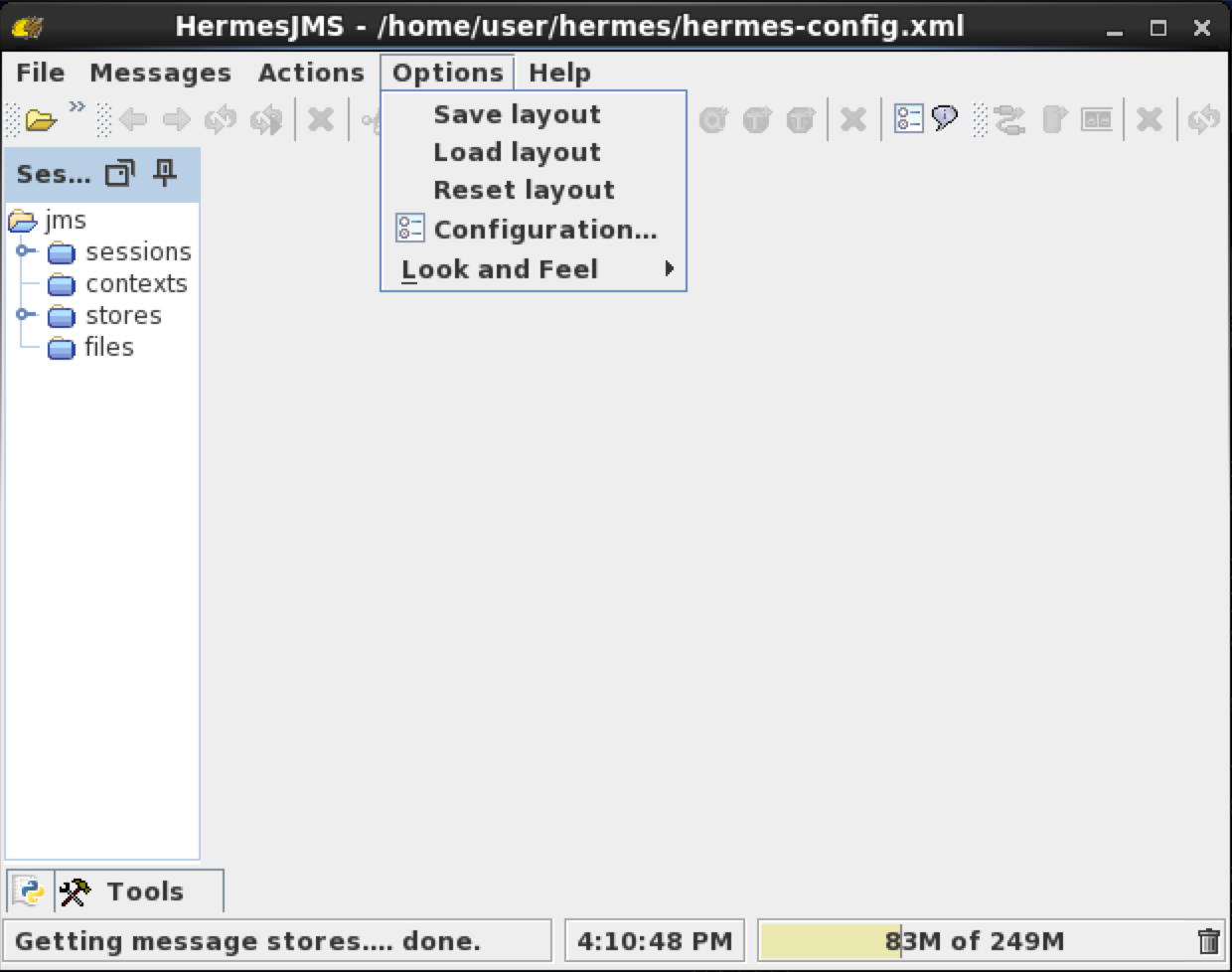Select the contexts tree item label

(x=136, y=283)
